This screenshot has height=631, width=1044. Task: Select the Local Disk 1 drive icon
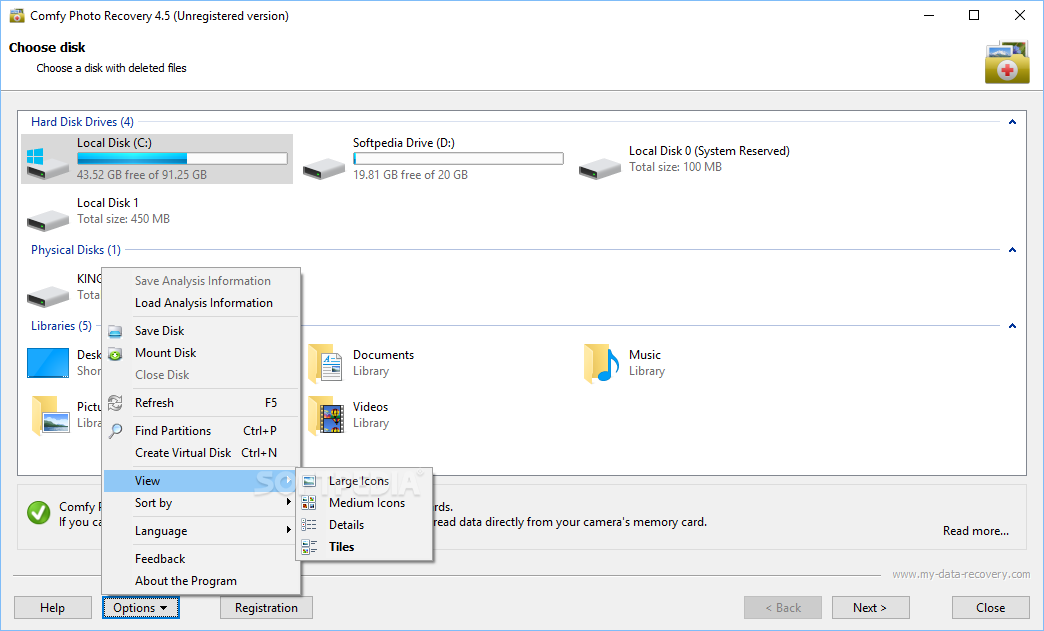pyautogui.click(x=47, y=220)
